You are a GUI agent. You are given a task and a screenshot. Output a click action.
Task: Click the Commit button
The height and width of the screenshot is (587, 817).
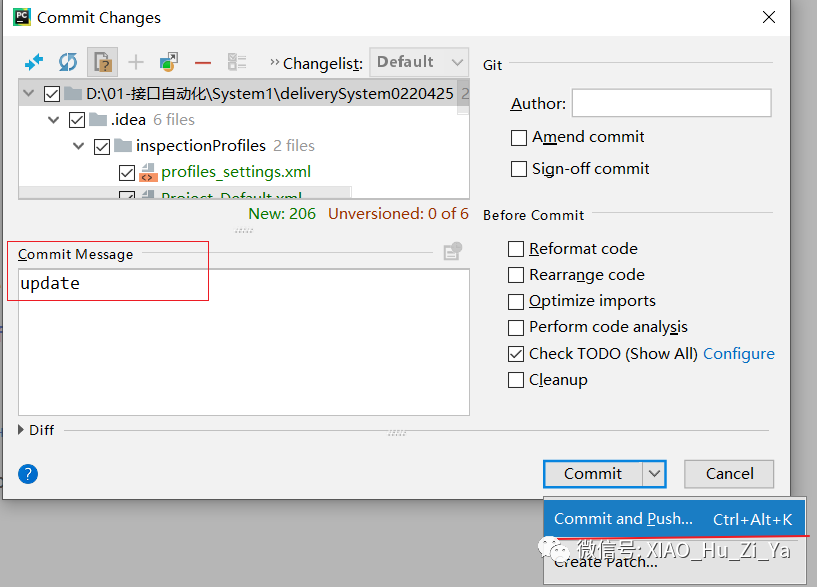pyautogui.click(x=593, y=474)
